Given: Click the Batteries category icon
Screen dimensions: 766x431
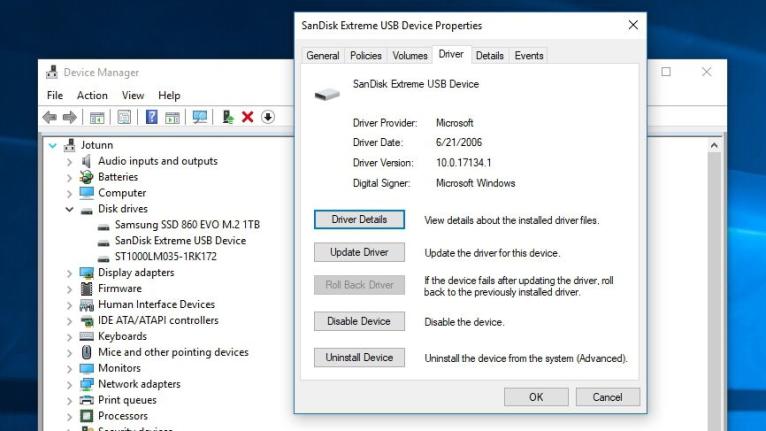Looking at the screenshot, I should (x=86, y=177).
